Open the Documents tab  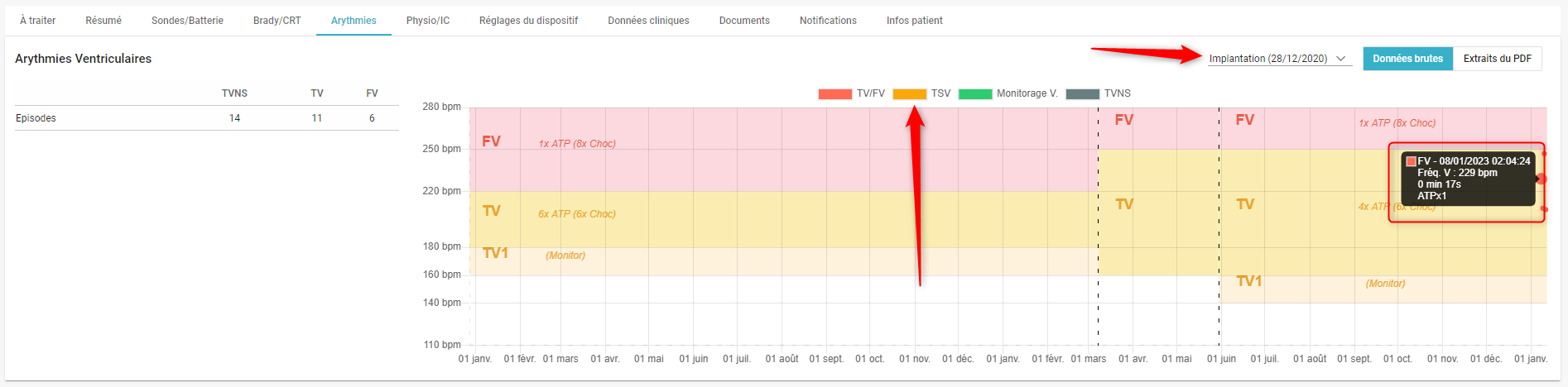[x=744, y=21]
